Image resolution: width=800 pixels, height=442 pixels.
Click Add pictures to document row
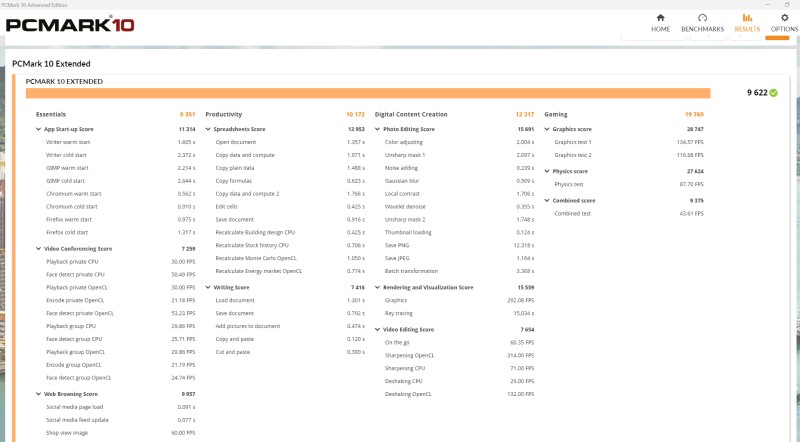click(290, 326)
